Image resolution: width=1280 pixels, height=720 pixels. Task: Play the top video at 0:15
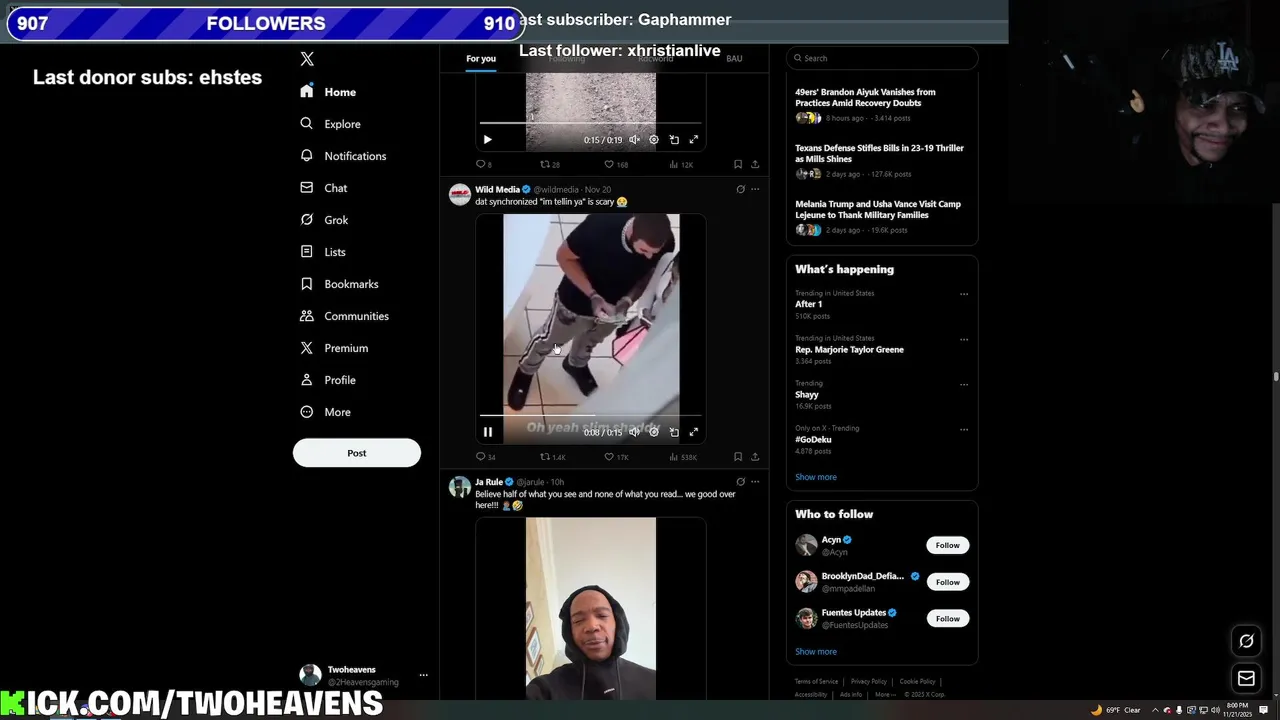[488, 140]
